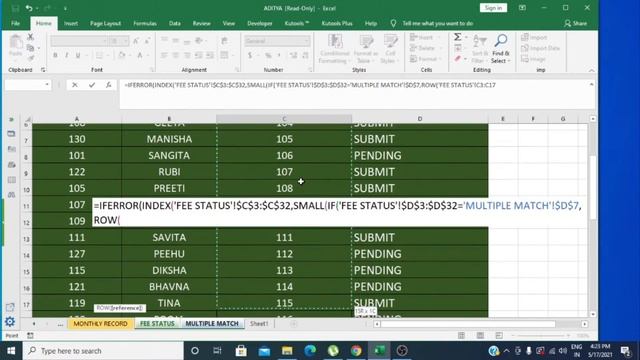Click the Clear eraser icon
This screenshot has width=640, height=360.
pos(458,59)
